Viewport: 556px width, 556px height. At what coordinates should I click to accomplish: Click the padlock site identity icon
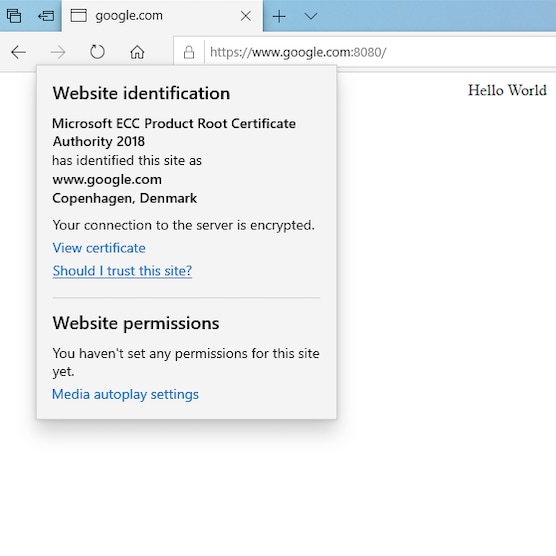(189, 52)
